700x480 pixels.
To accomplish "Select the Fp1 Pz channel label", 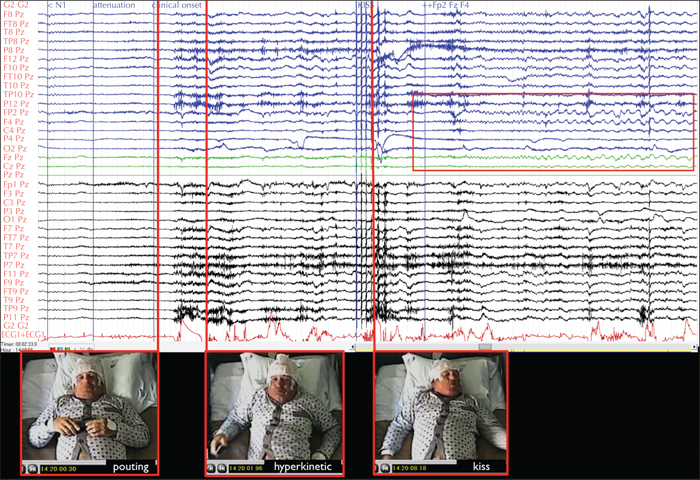I will click(x=16, y=184).
